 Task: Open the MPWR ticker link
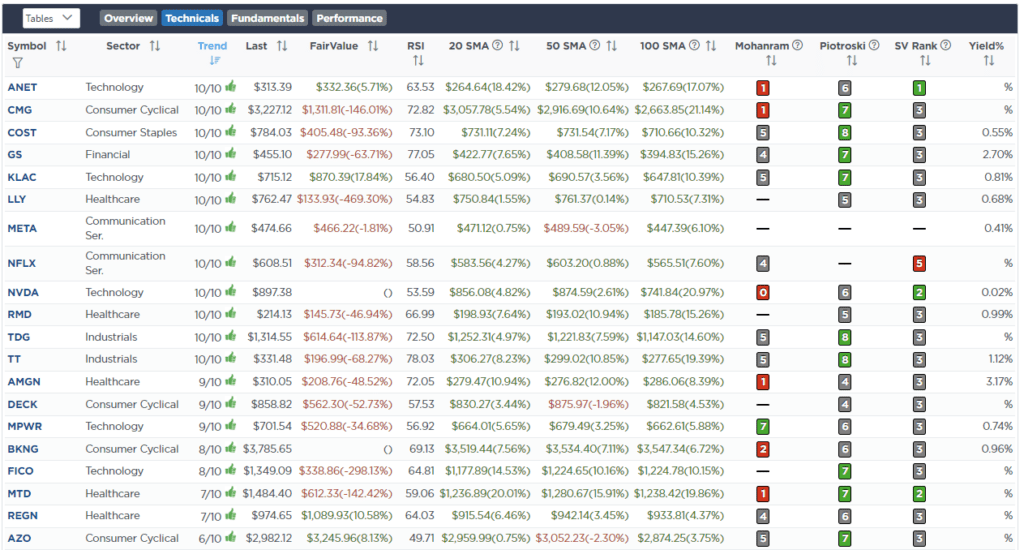click(25, 426)
